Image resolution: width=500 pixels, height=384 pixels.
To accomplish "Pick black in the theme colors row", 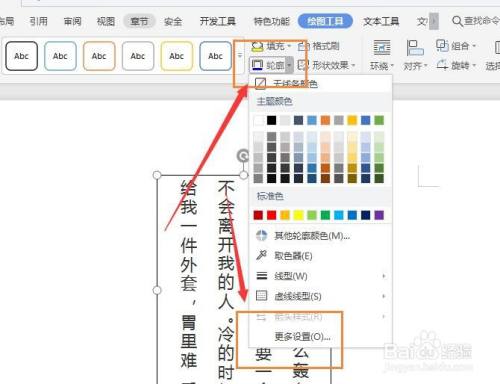I will (x=272, y=120).
